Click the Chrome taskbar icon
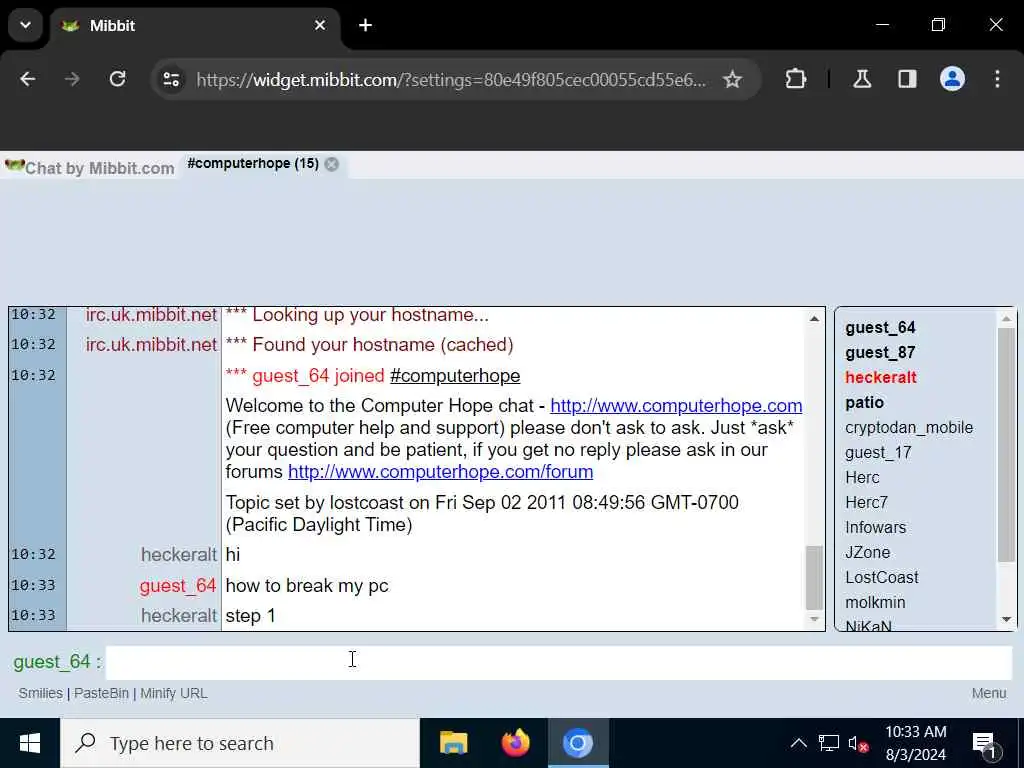 (578, 743)
